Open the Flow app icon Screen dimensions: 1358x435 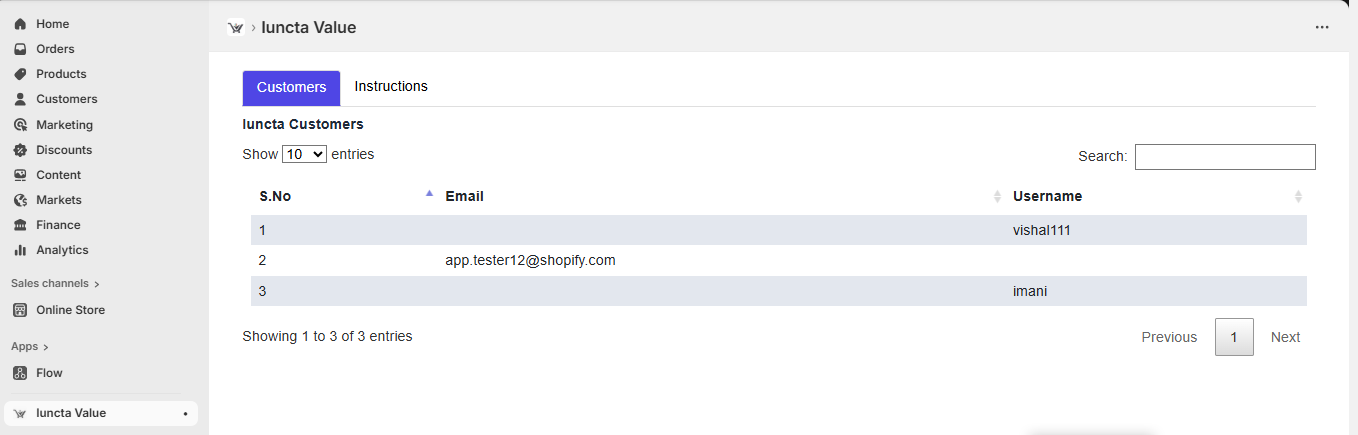click(20, 373)
